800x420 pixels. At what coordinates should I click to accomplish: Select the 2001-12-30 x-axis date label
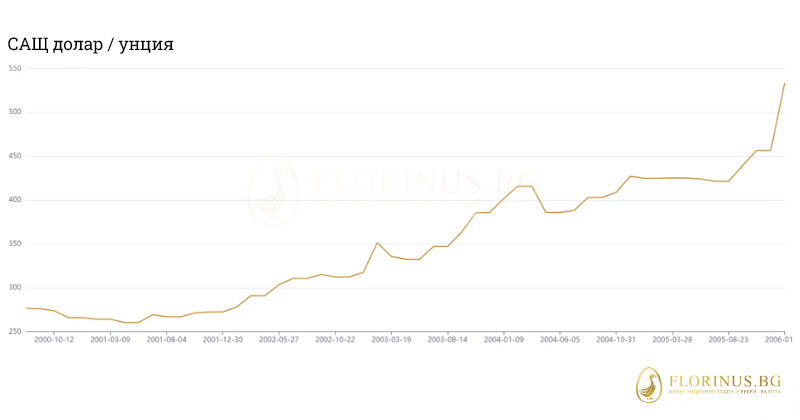[x=223, y=340]
